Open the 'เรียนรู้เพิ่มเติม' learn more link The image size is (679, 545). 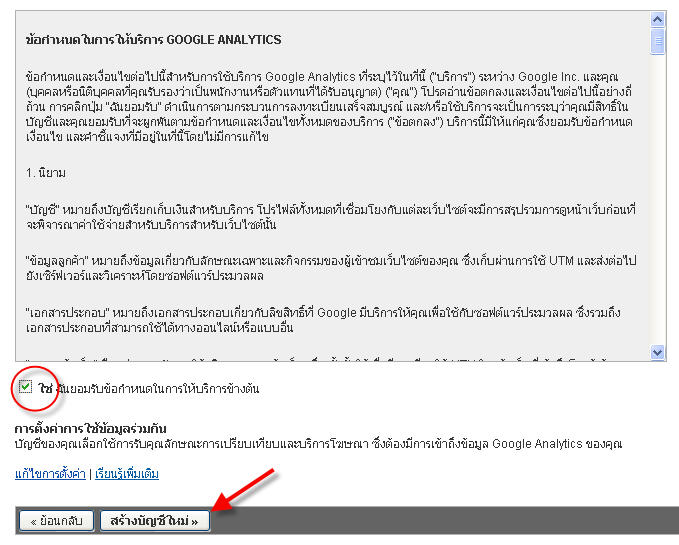[x=127, y=474]
